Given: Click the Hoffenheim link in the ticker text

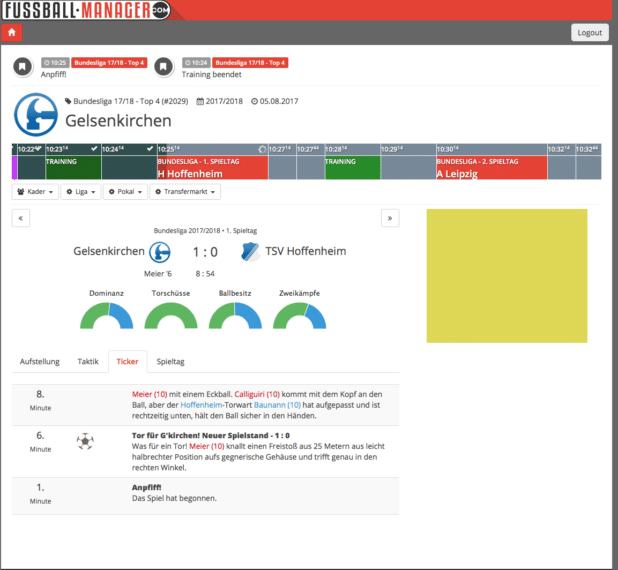Looking at the screenshot, I should tap(201, 405).
